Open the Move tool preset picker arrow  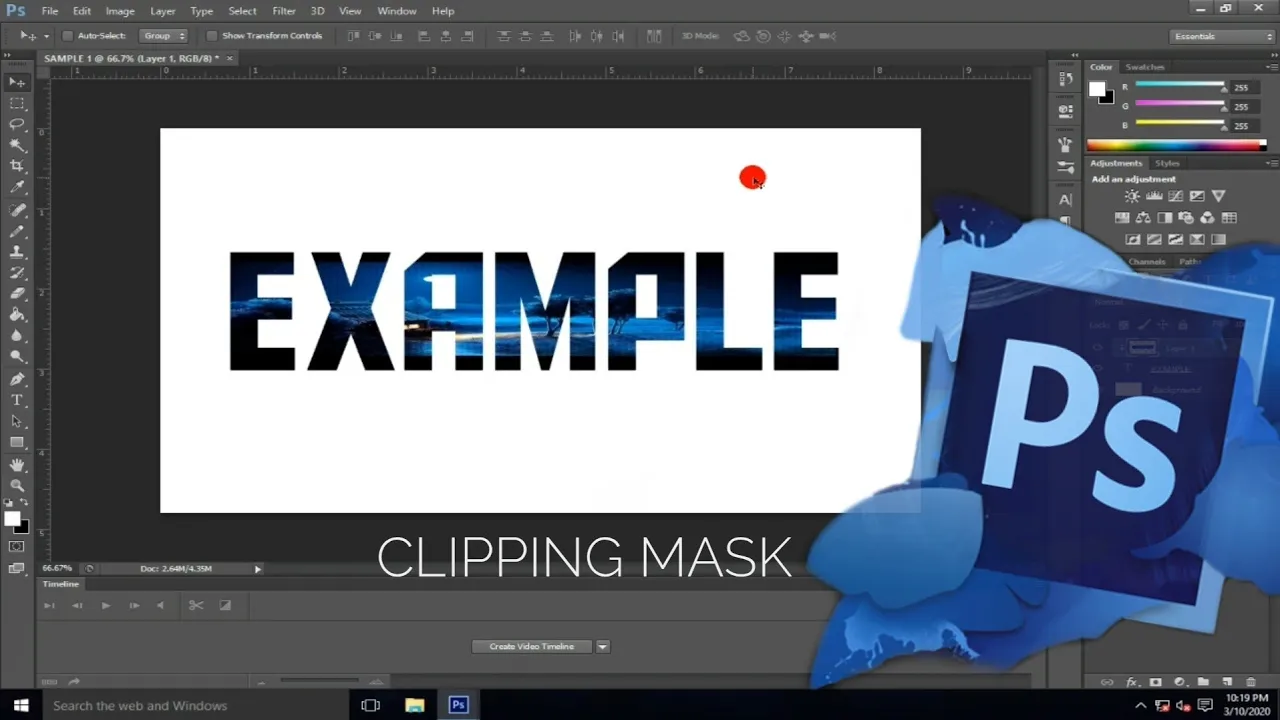pyautogui.click(x=46, y=36)
